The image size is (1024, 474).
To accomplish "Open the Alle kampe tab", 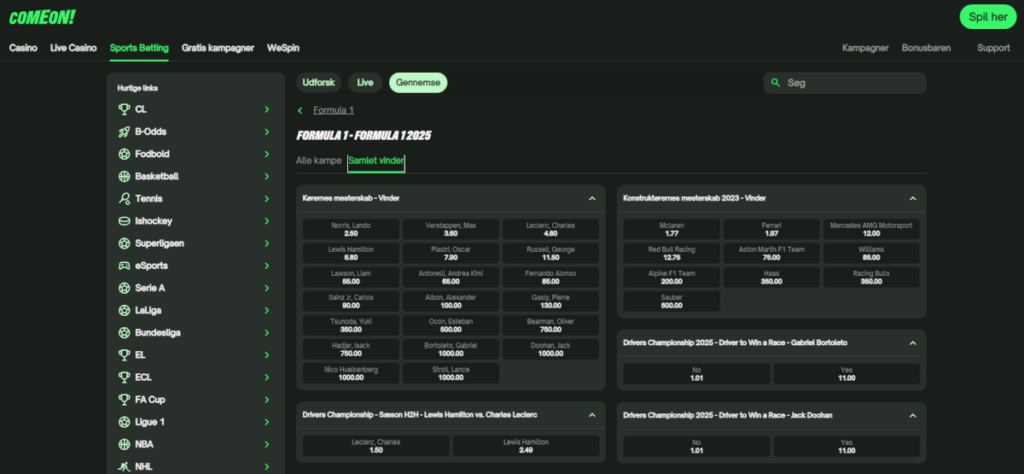I will [x=319, y=160].
